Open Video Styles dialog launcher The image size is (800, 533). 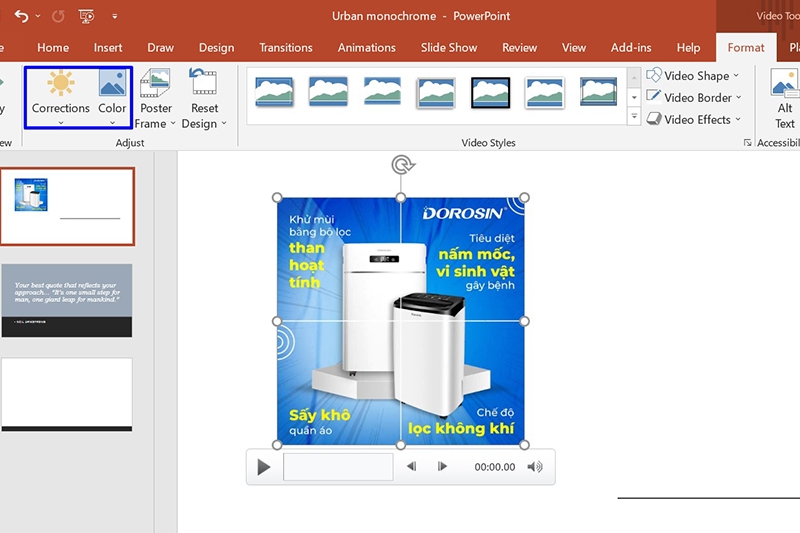tap(747, 143)
